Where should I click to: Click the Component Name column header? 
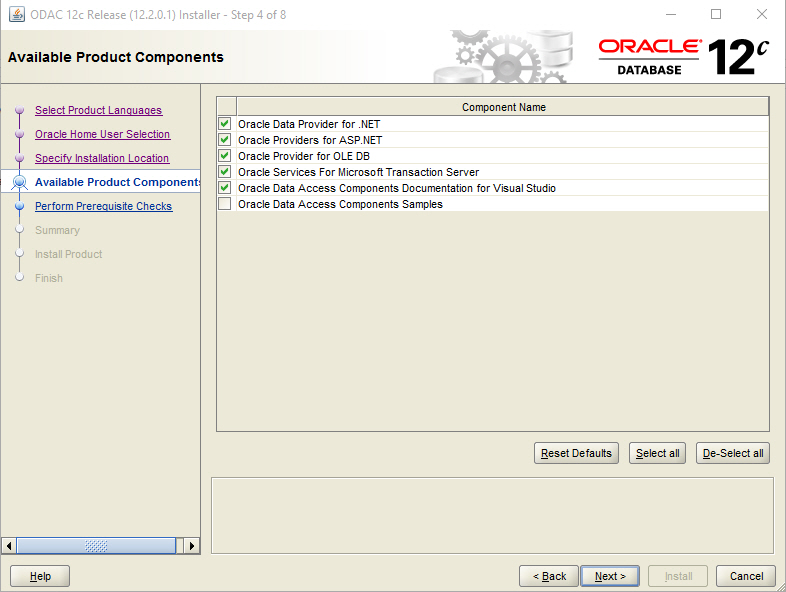point(503,107)
